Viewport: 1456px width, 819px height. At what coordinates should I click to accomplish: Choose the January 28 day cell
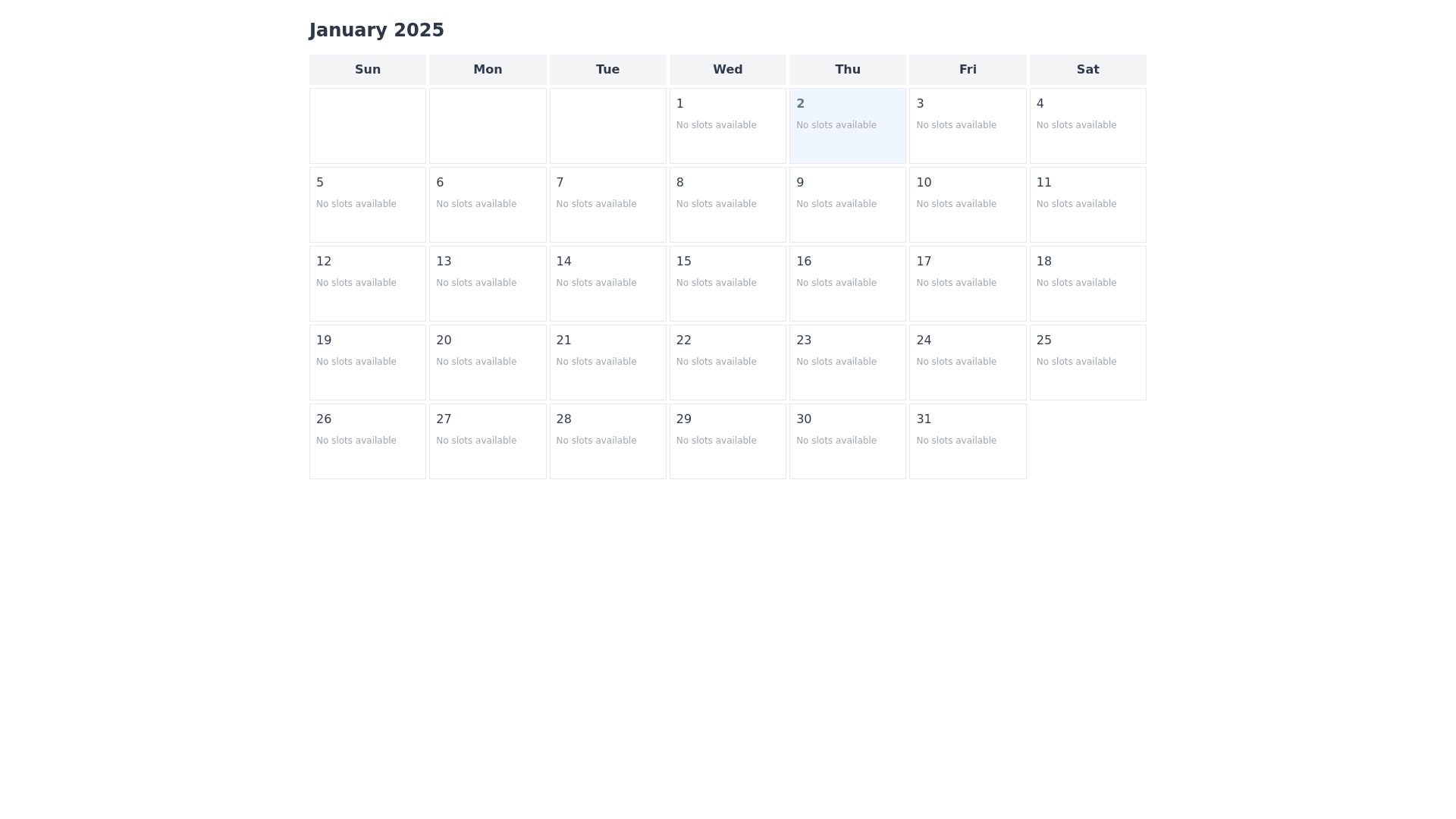point(607,441)
